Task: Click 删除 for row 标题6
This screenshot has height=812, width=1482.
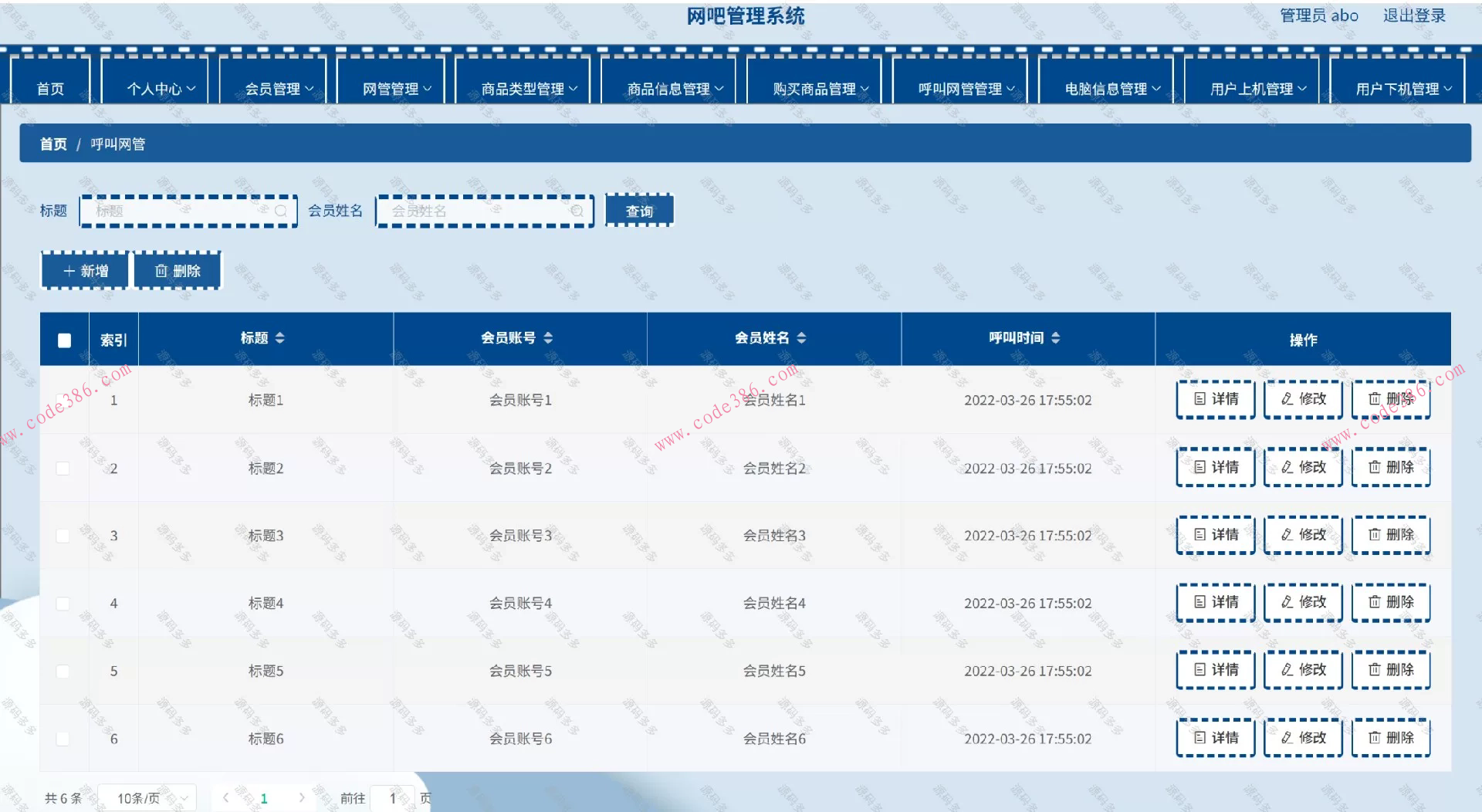Action: pos(1391,738)
